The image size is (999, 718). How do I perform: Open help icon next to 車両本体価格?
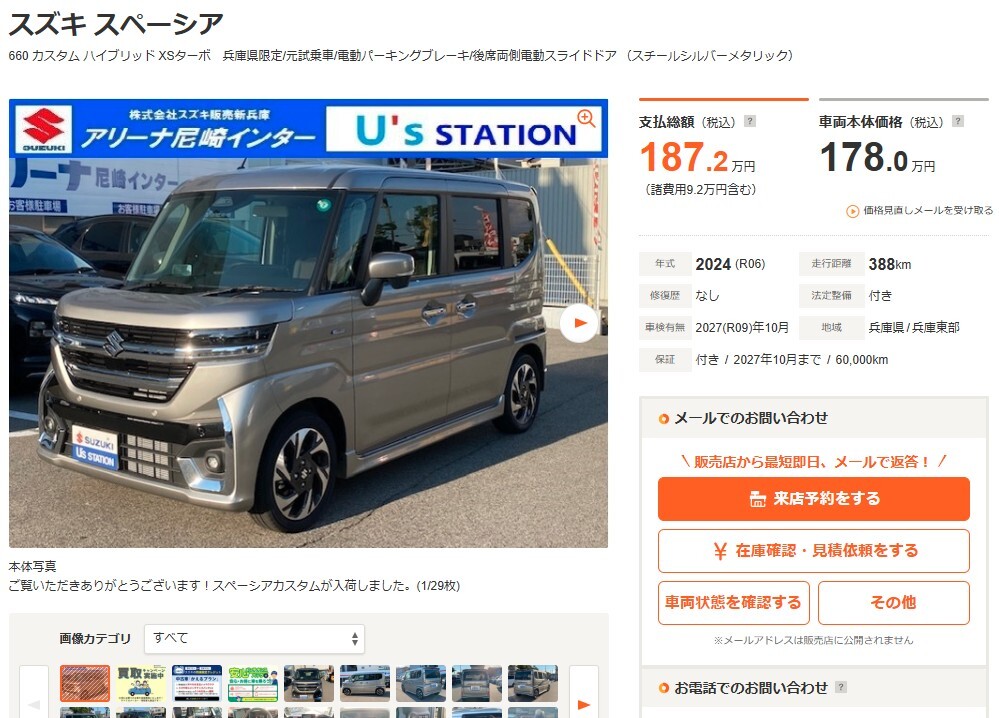(x=958, y=121)
